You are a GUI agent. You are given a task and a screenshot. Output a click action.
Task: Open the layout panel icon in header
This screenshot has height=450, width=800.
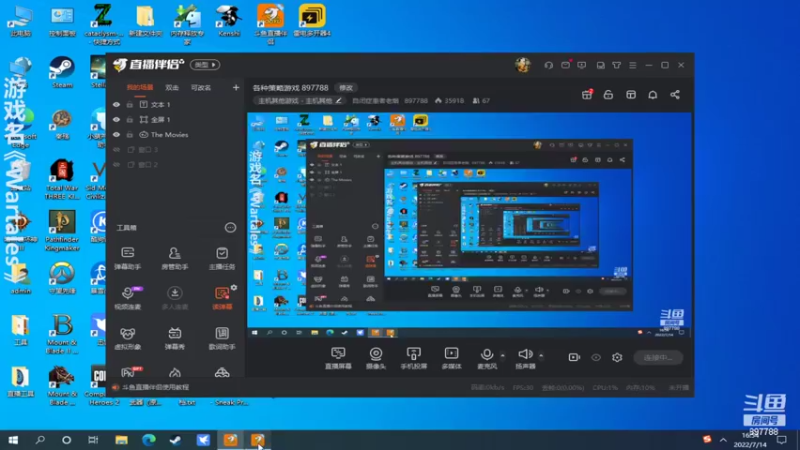(631, 94)
